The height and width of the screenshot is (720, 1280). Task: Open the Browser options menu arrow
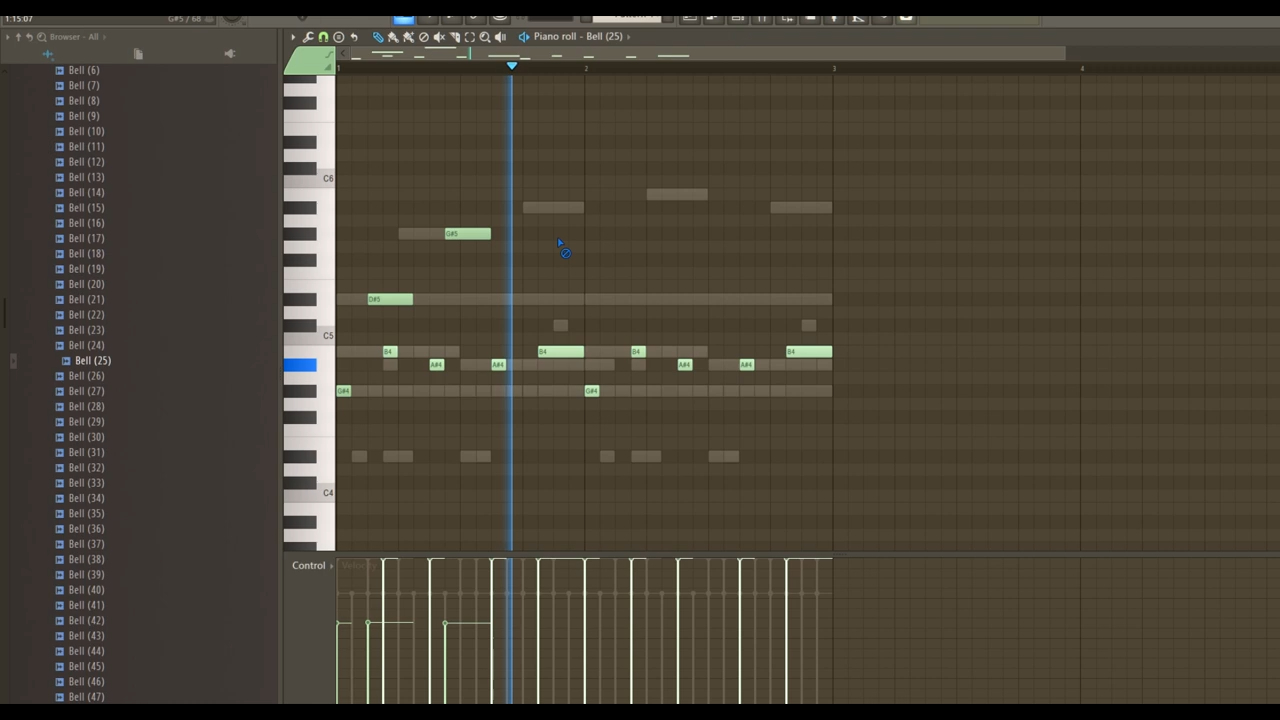click(8, 37)
